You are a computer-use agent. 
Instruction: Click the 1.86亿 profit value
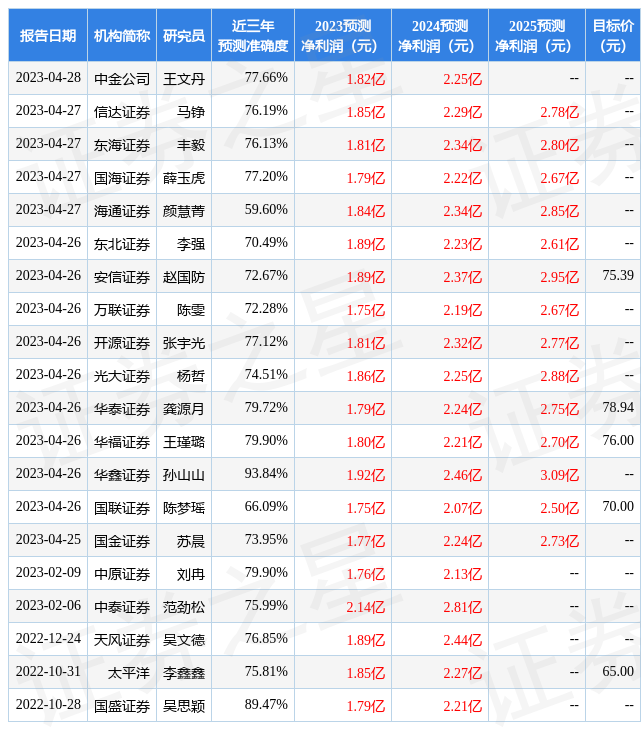[365, 376]
